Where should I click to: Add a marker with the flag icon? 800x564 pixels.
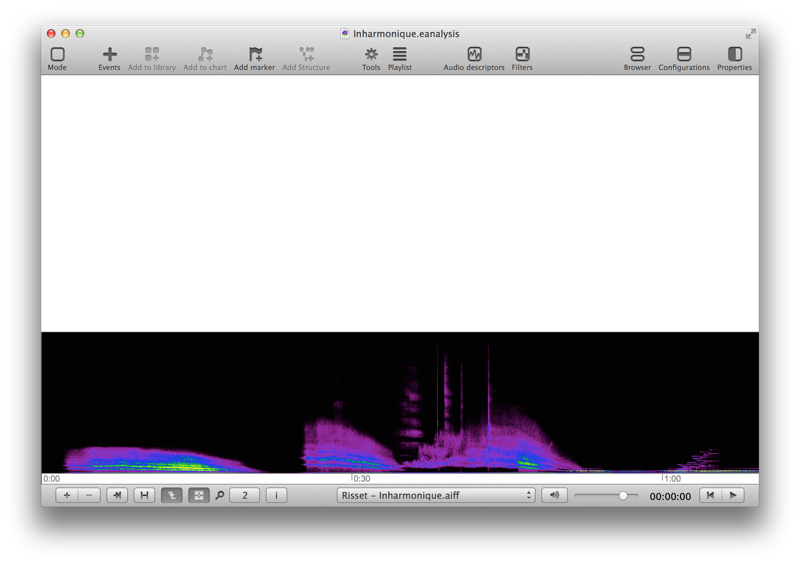pos(255,54)
